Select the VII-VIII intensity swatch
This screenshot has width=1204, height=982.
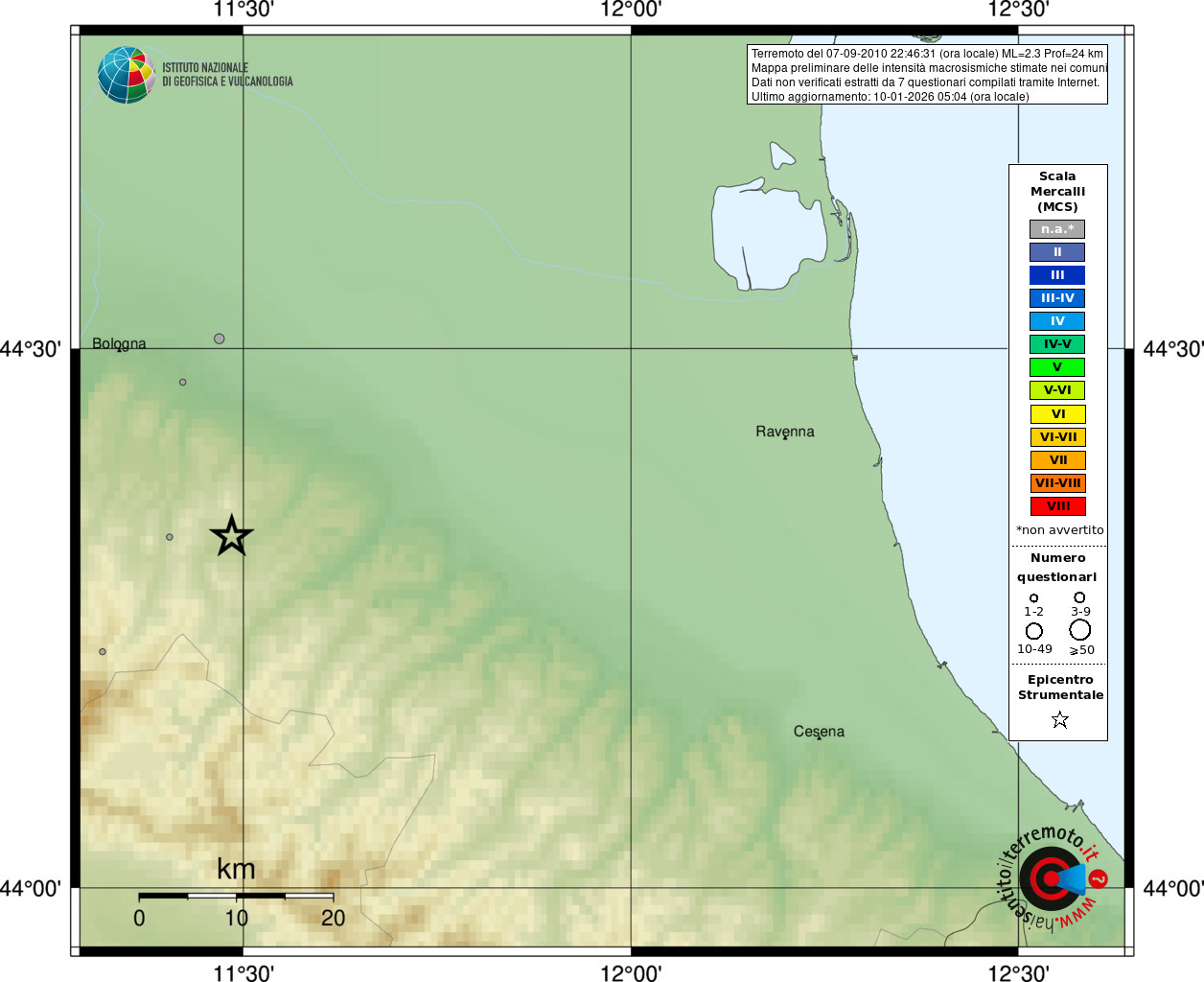1057,483
